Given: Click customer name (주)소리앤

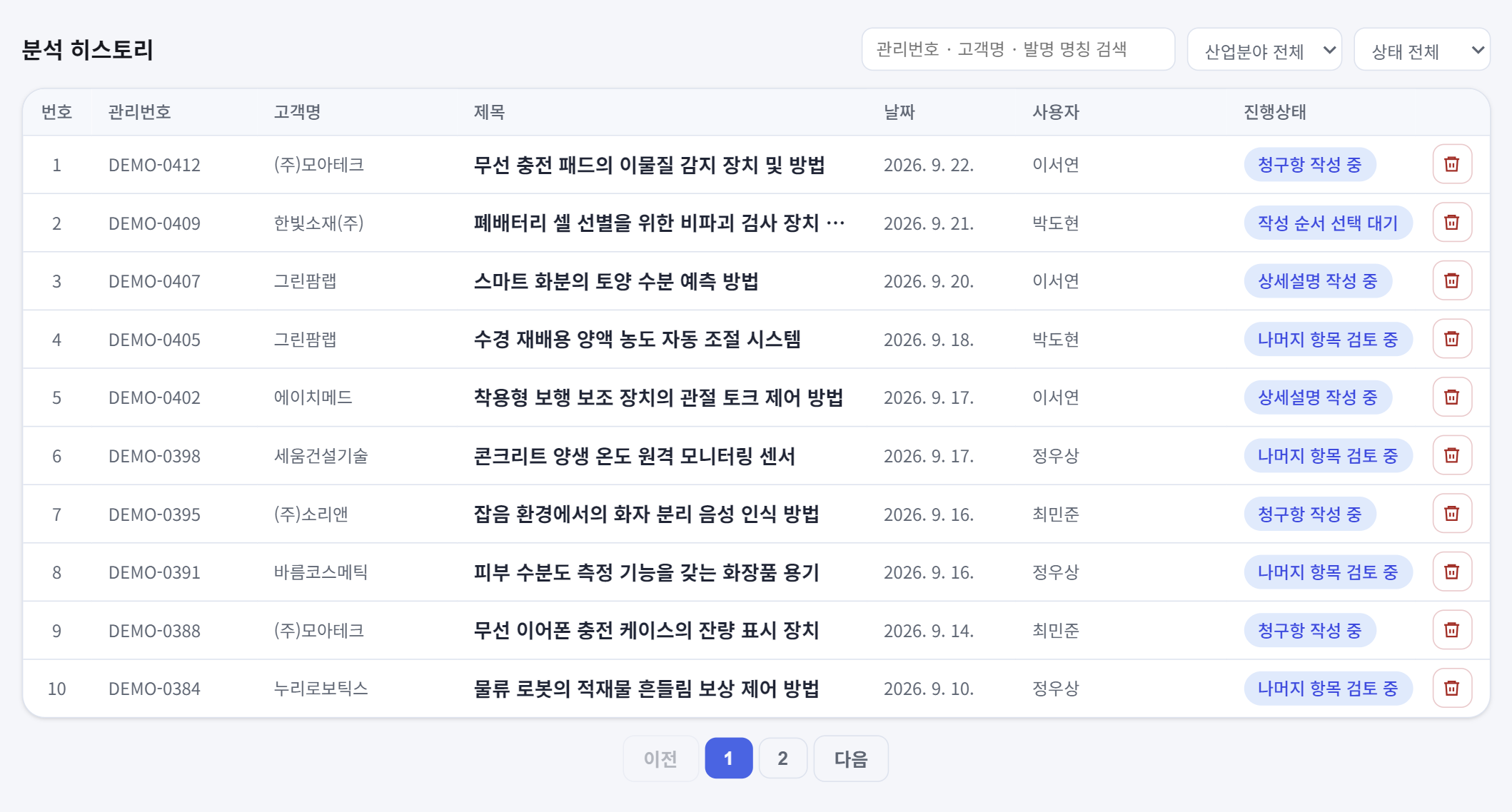Looking at the screenshot, I should click(311, 514).
